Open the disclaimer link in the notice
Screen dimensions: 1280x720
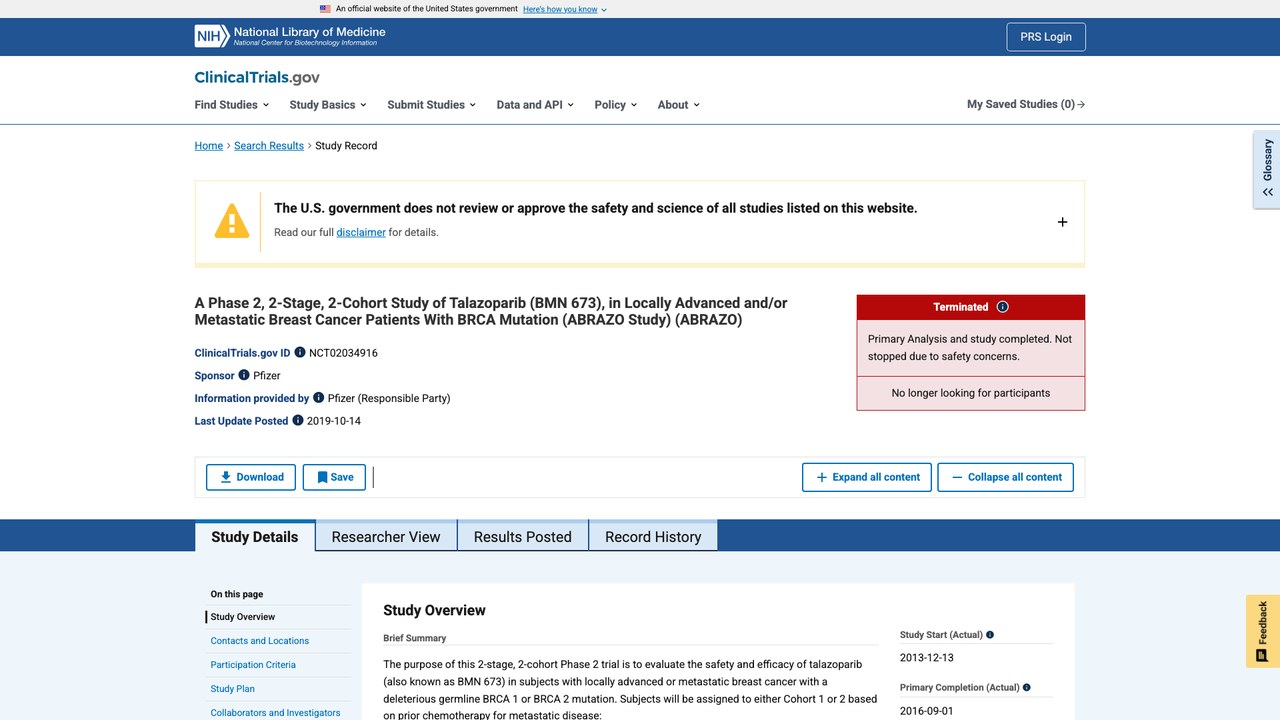coord(361,232)
